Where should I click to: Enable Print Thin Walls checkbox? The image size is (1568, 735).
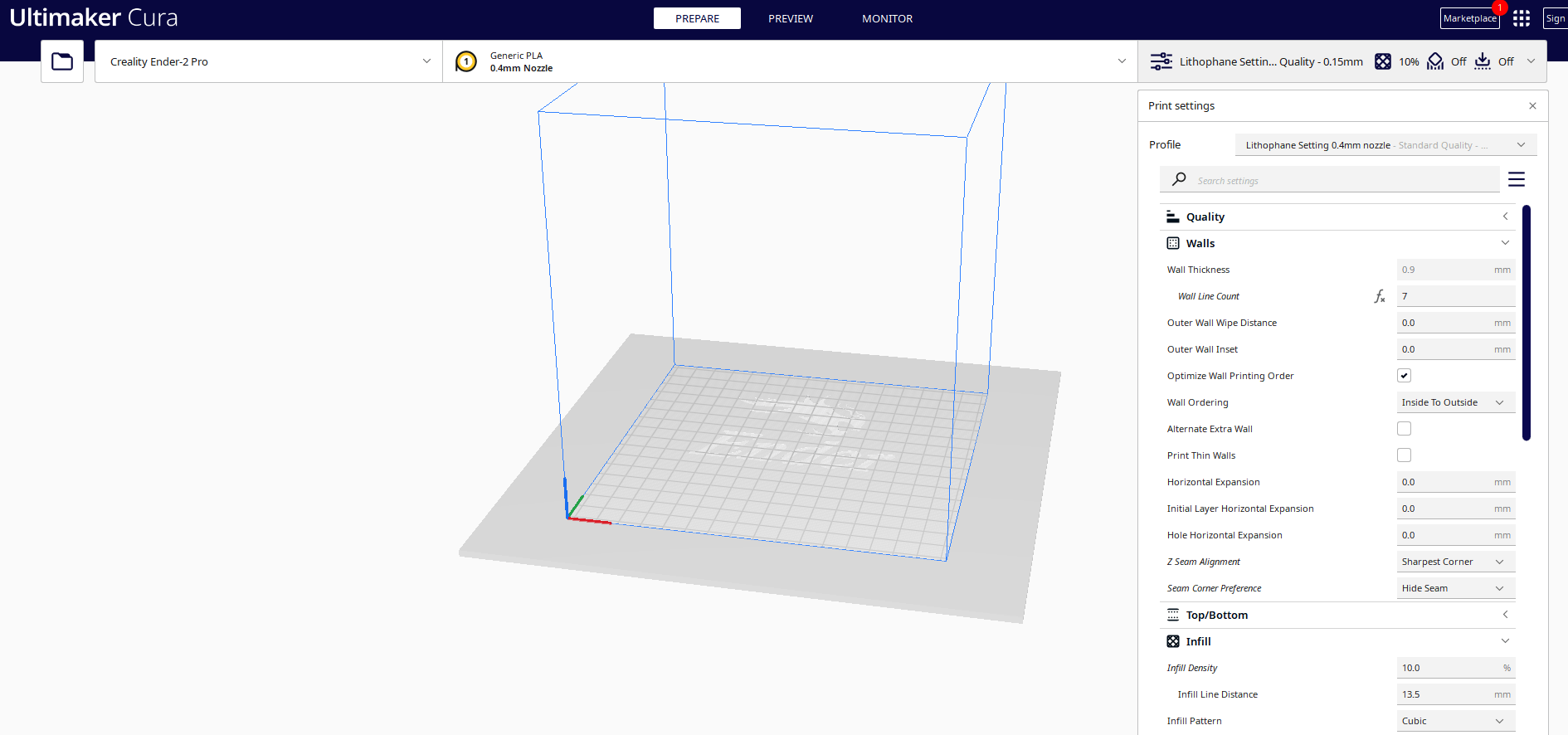pyautogui.click(x=1404, y=455)
